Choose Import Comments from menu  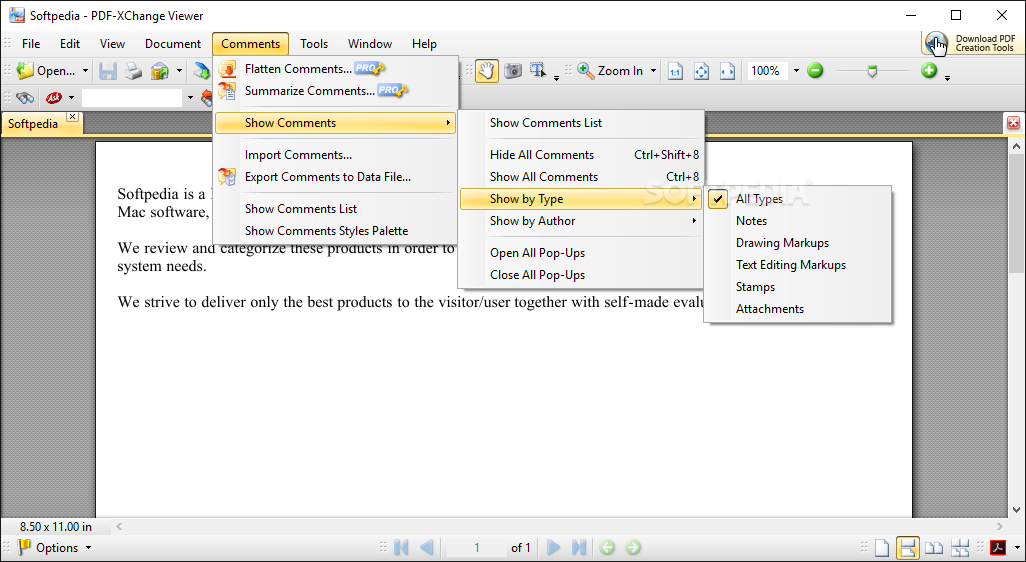[335, 155]
